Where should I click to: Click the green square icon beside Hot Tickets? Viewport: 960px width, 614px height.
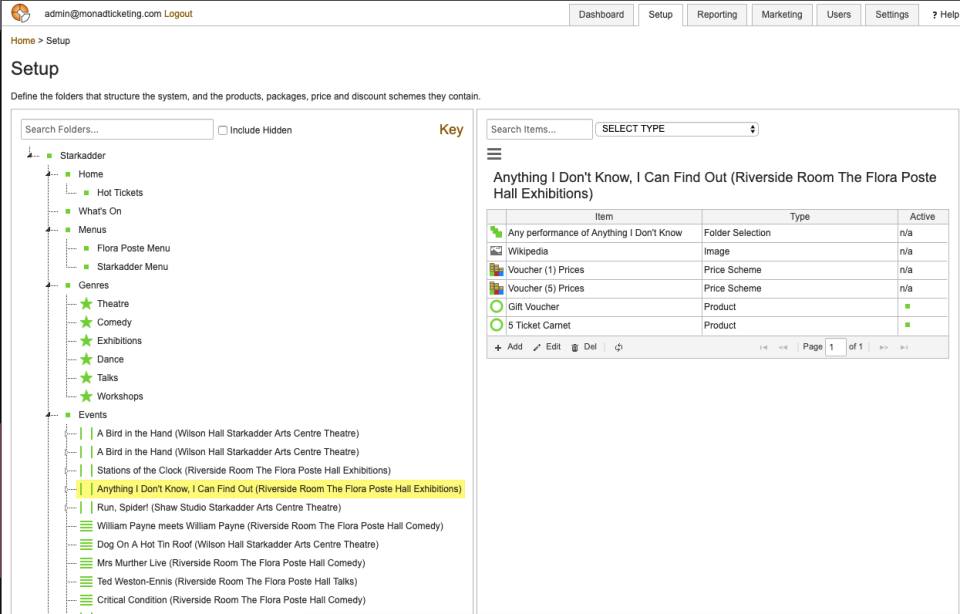86,193
